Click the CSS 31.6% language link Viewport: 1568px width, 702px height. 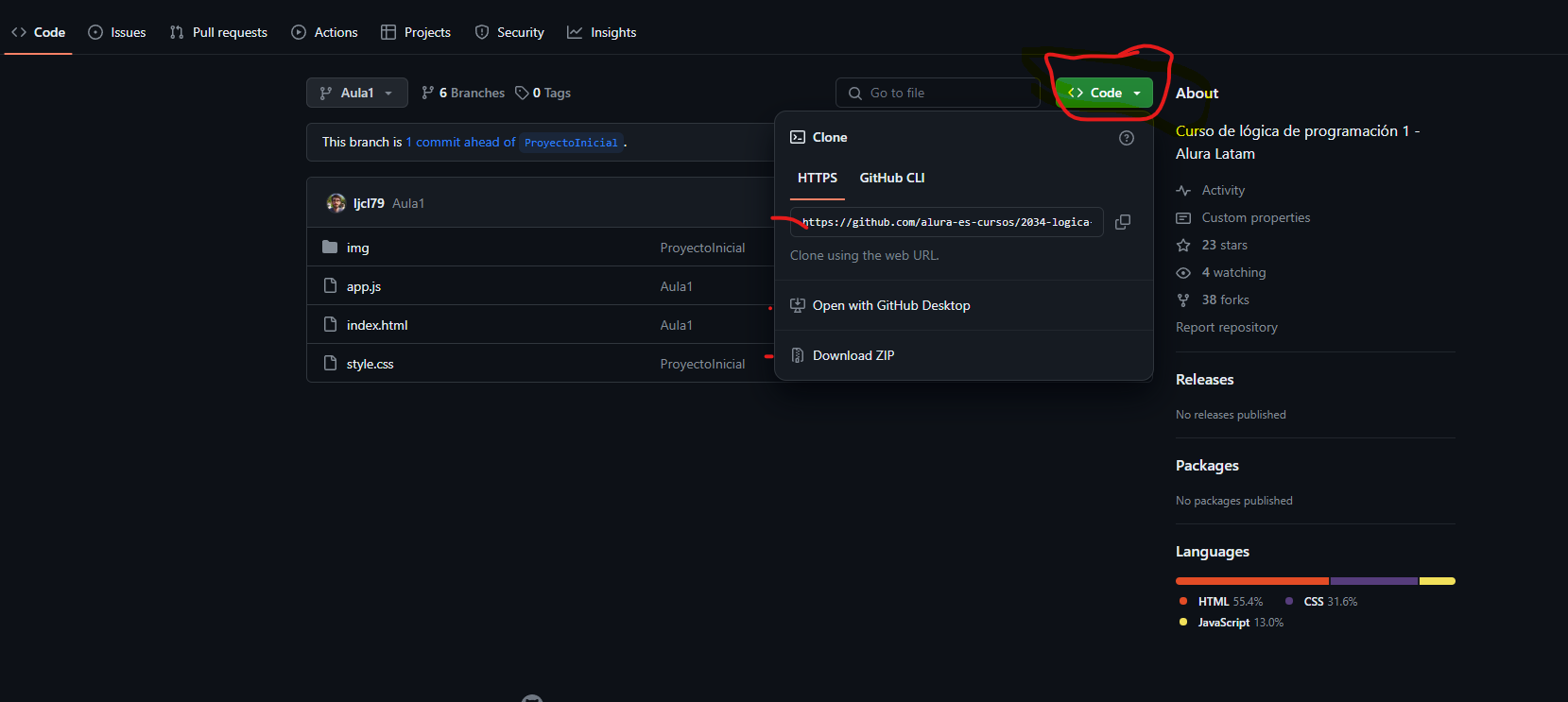pyautogui.click(x=1321, y=601)
